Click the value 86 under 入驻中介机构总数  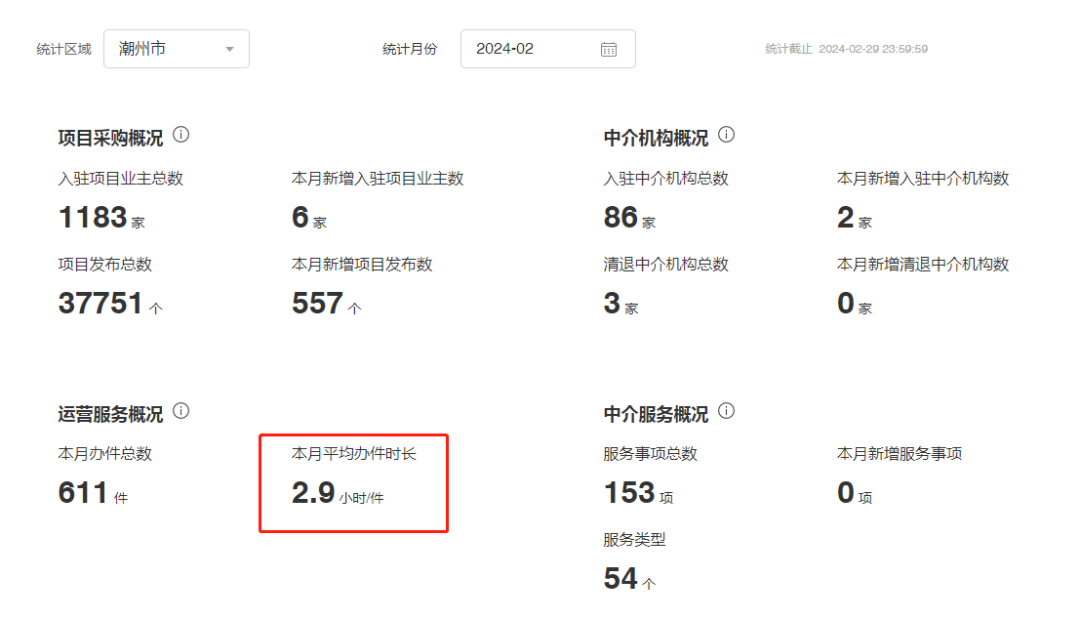[x=621, y=217]
